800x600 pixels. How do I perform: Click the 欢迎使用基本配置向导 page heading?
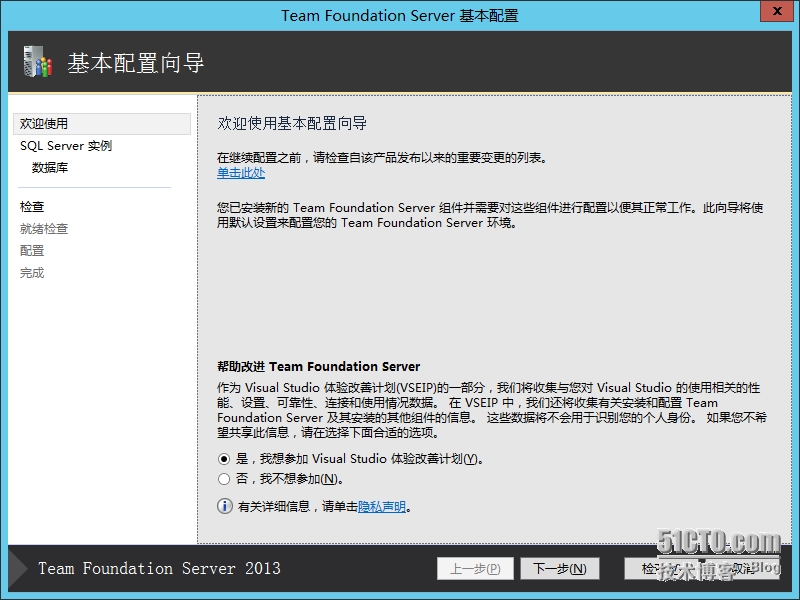point(292,123)
